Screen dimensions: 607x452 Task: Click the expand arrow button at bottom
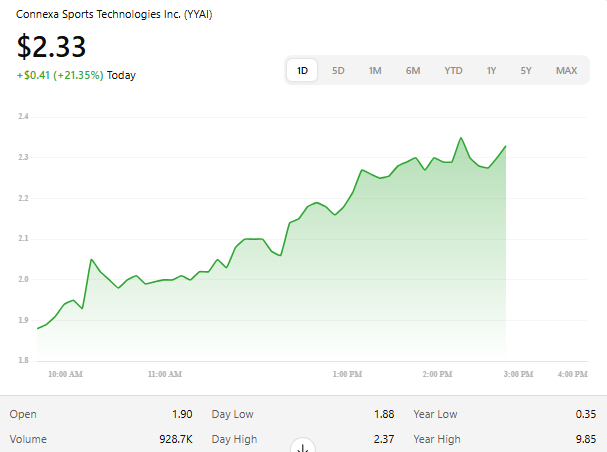(x=303, y=447)
